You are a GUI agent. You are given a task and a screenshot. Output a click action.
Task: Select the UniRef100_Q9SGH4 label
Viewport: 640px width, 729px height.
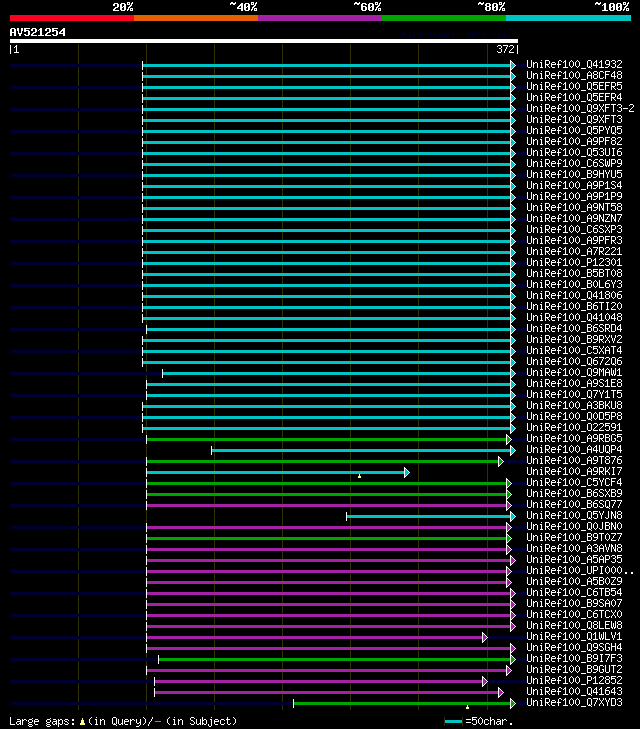click(574, 647)
